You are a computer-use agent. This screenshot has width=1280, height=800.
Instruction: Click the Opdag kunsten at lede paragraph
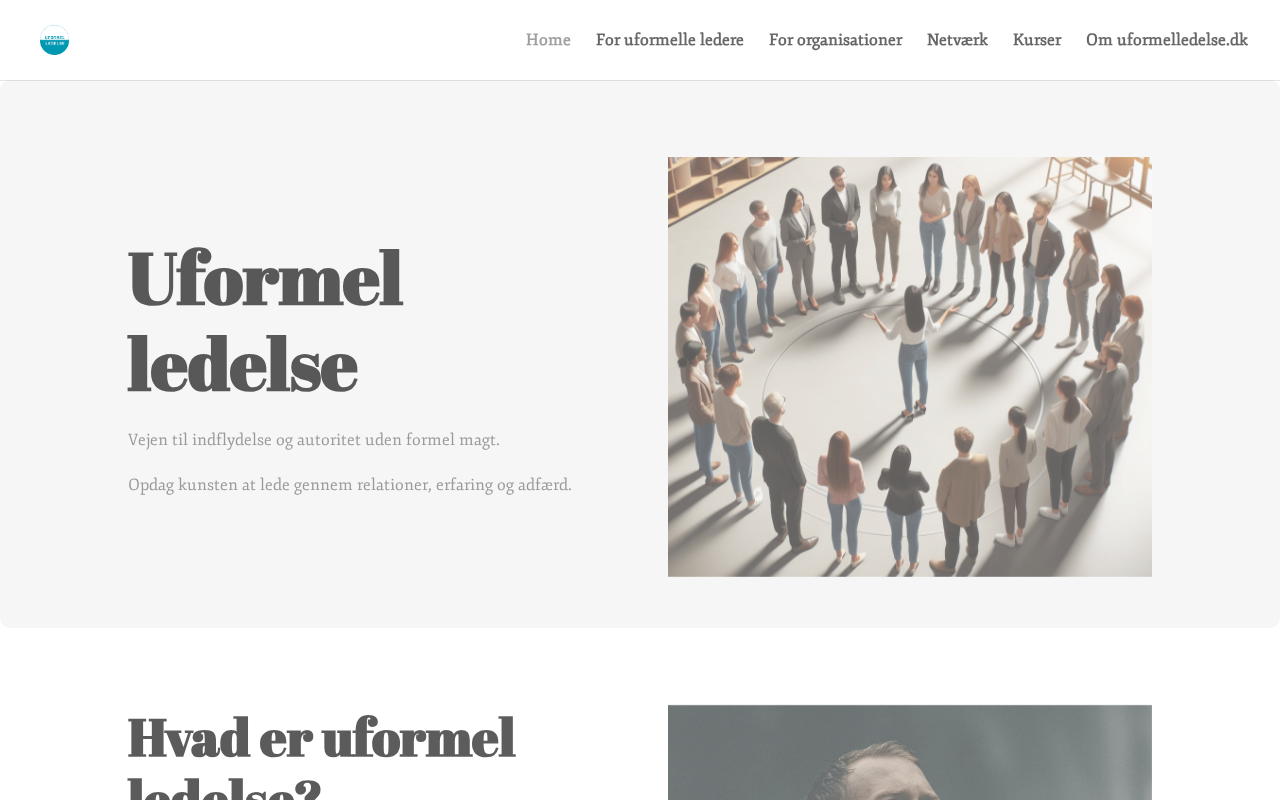click(x=350, y=485)
